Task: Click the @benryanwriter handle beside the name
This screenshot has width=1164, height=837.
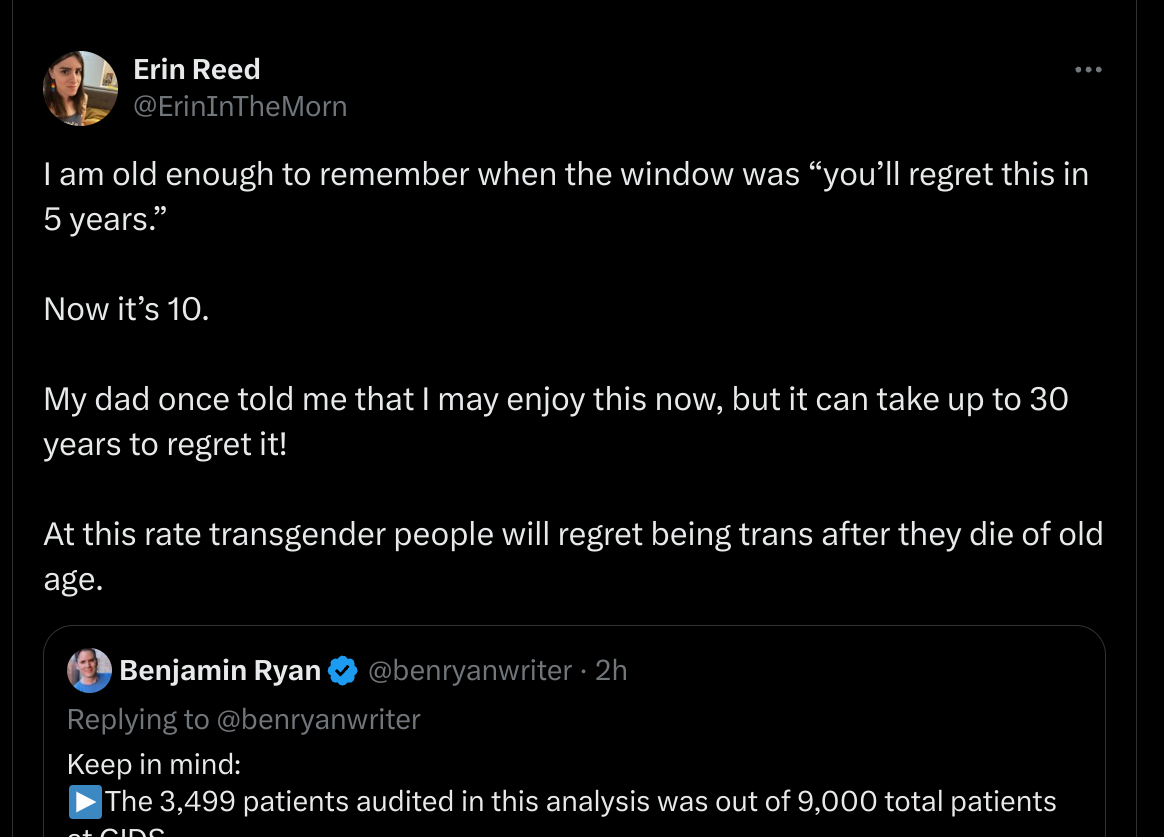Action: point(470,670)
